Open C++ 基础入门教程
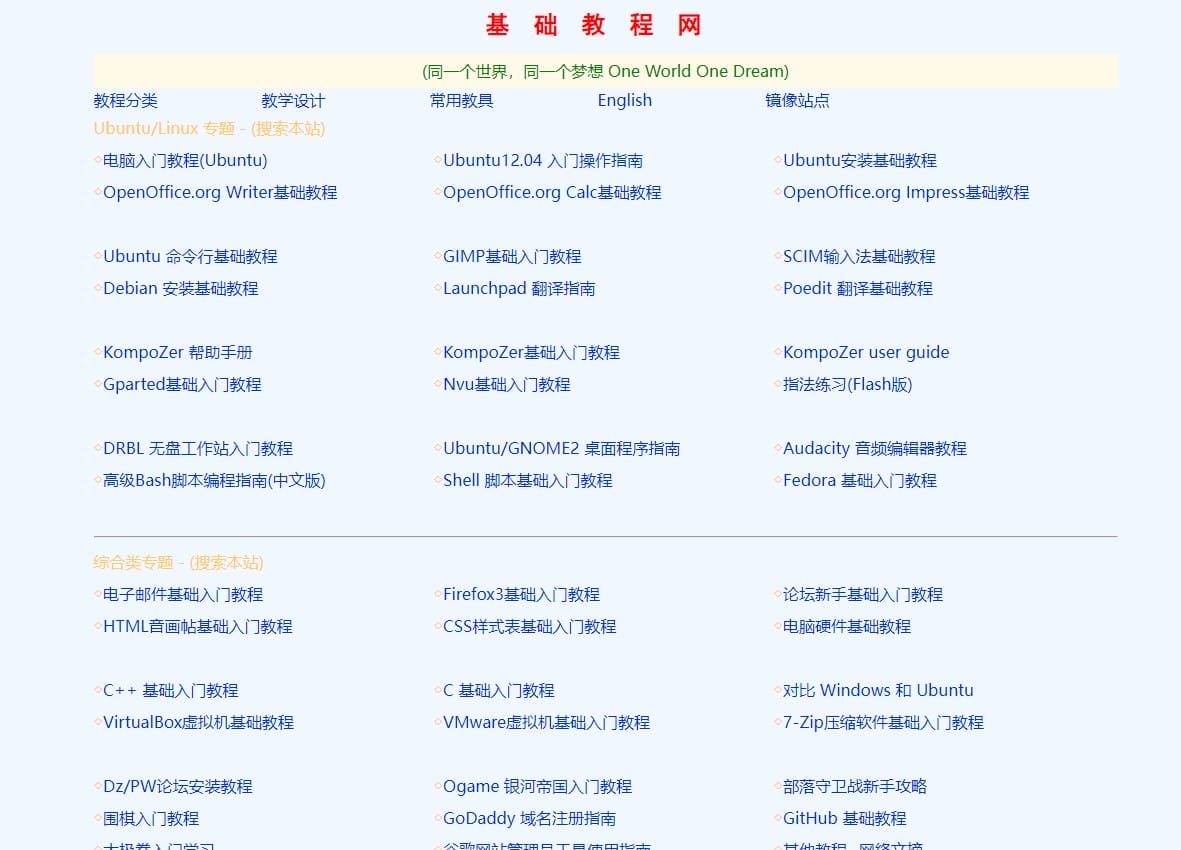This screenshot has height=850, width=1181. point(171,690)
